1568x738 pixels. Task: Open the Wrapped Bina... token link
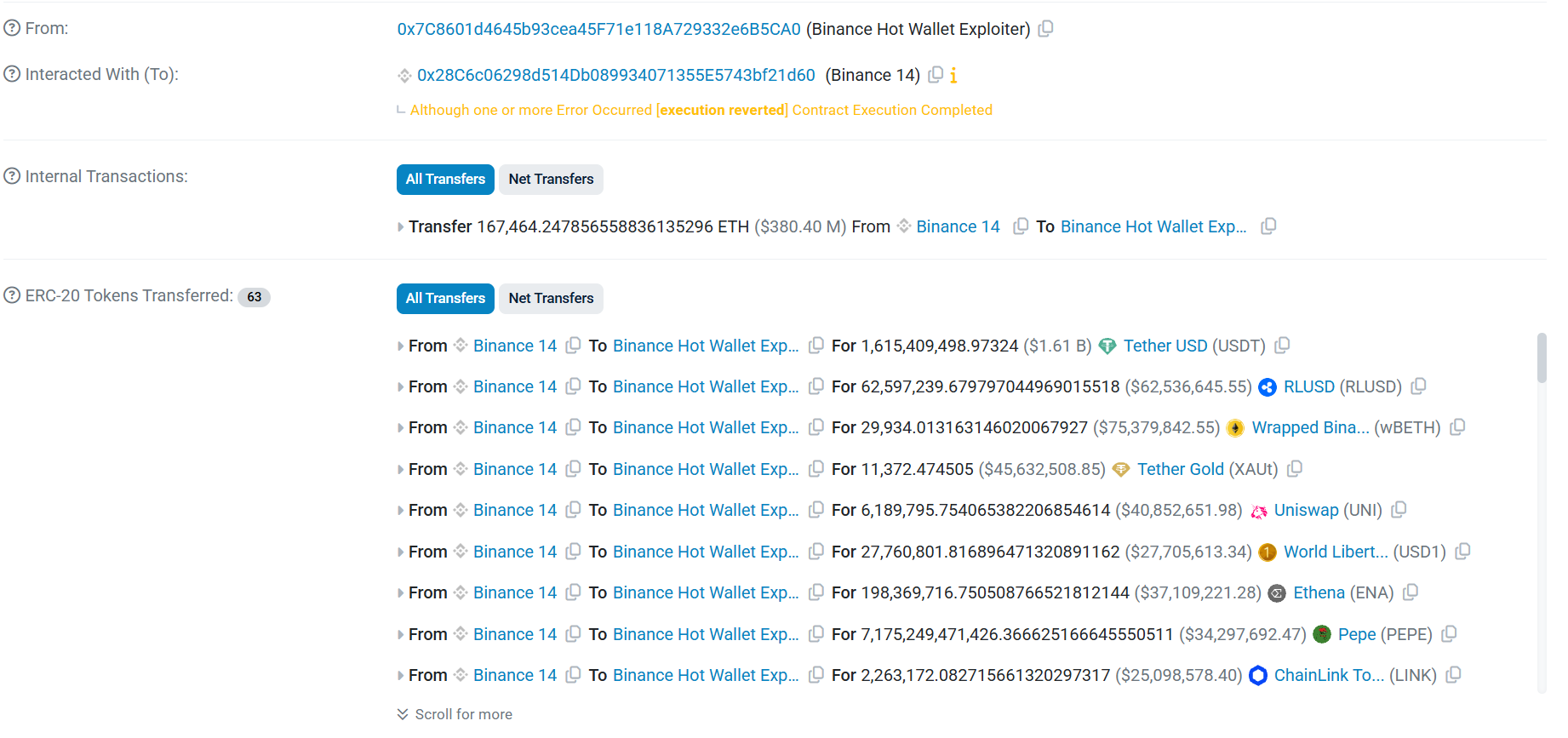tap(1310, 427)
